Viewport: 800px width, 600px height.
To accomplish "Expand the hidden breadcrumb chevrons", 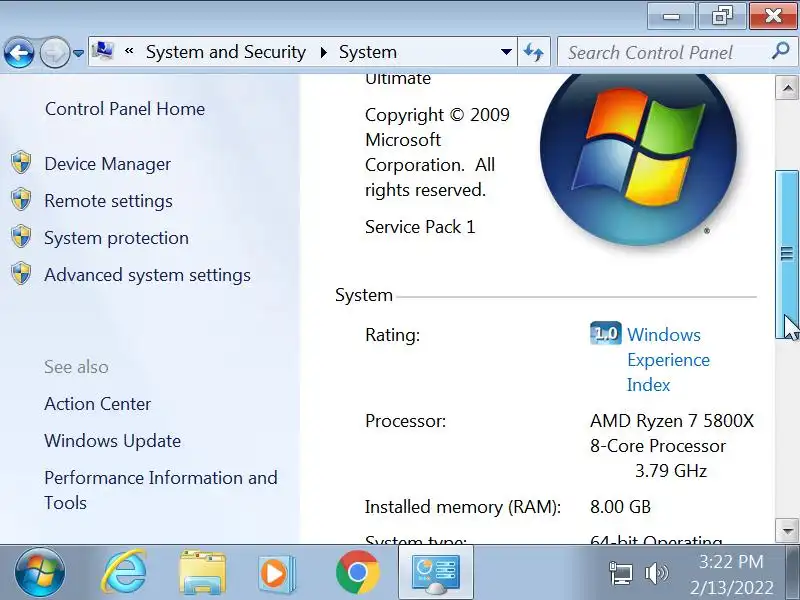I will [129, 51].
